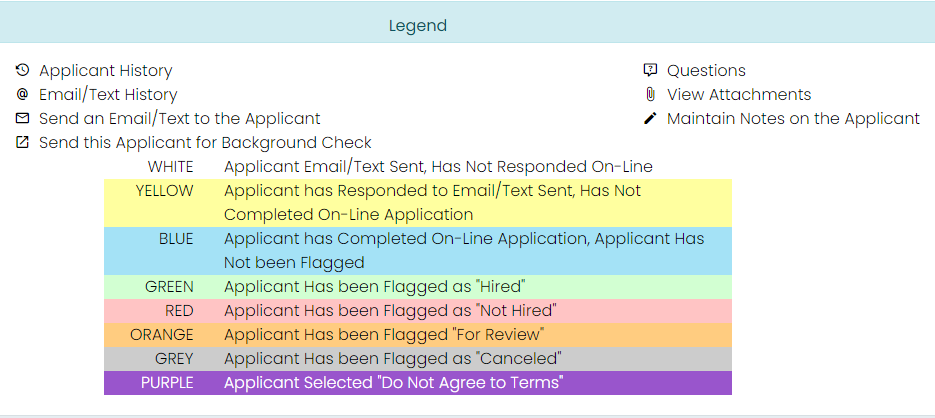Click the envelope icon for sending email/text
Image resolution: width=935 pixels, height=418 pixels.
click(x=22, y=119)
